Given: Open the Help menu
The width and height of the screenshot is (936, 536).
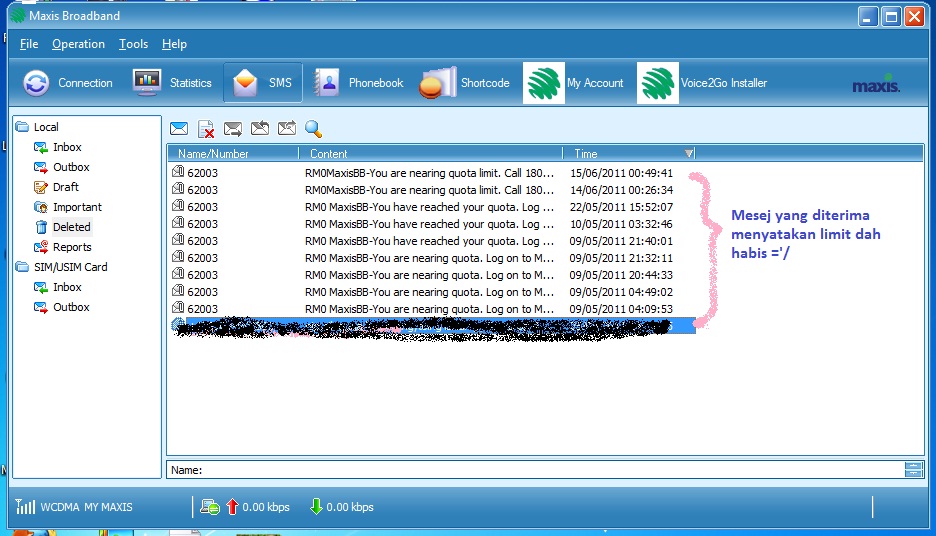Looking at the screenshot, I should pyautogui.click(x=174, y=44).
